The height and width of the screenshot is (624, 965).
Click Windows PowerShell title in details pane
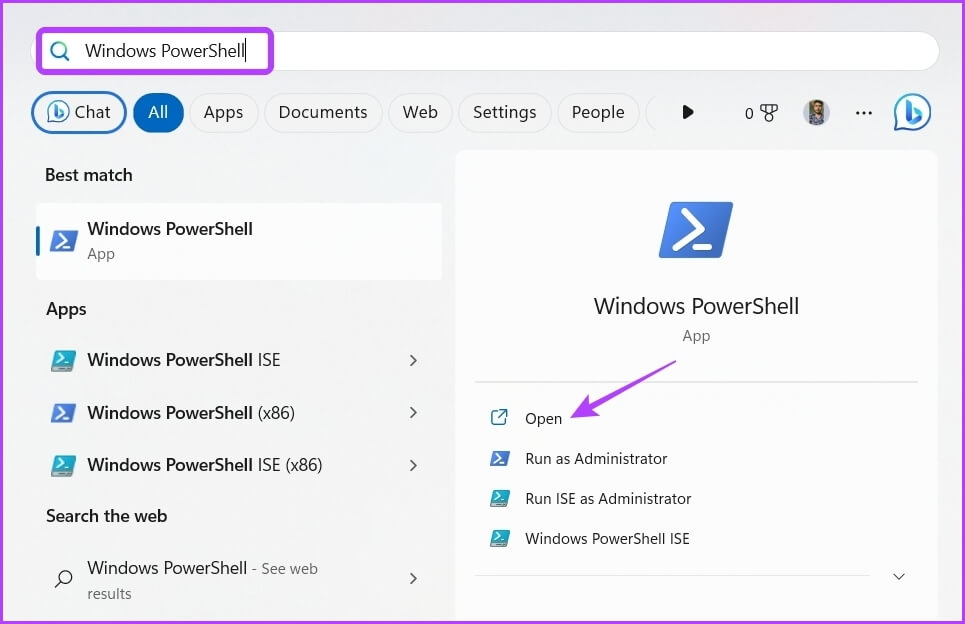(x=696, y=306)
